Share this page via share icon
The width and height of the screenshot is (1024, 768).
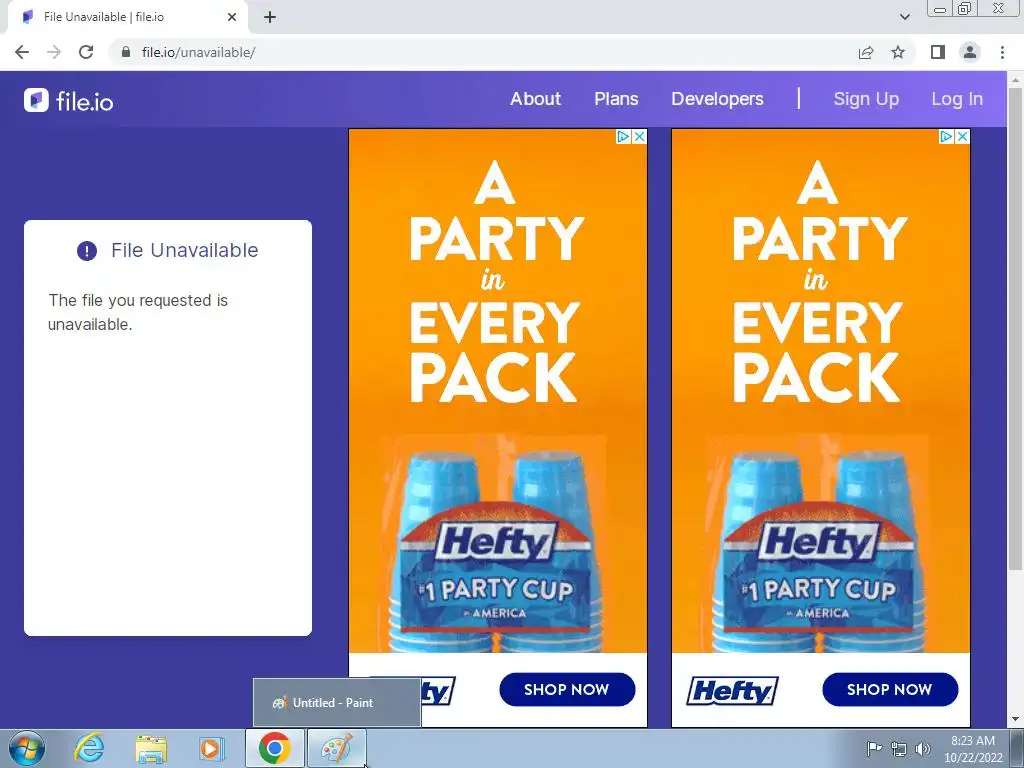click(x=866, y=52)
